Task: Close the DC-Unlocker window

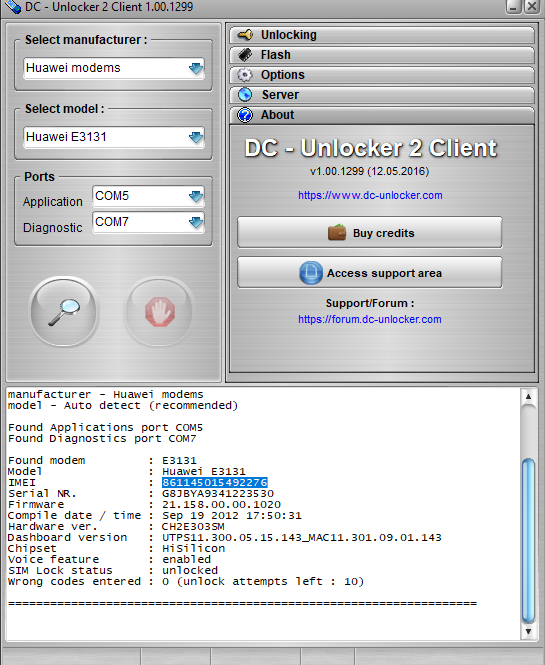Action: pyautogui.click(x=532, y=6)
